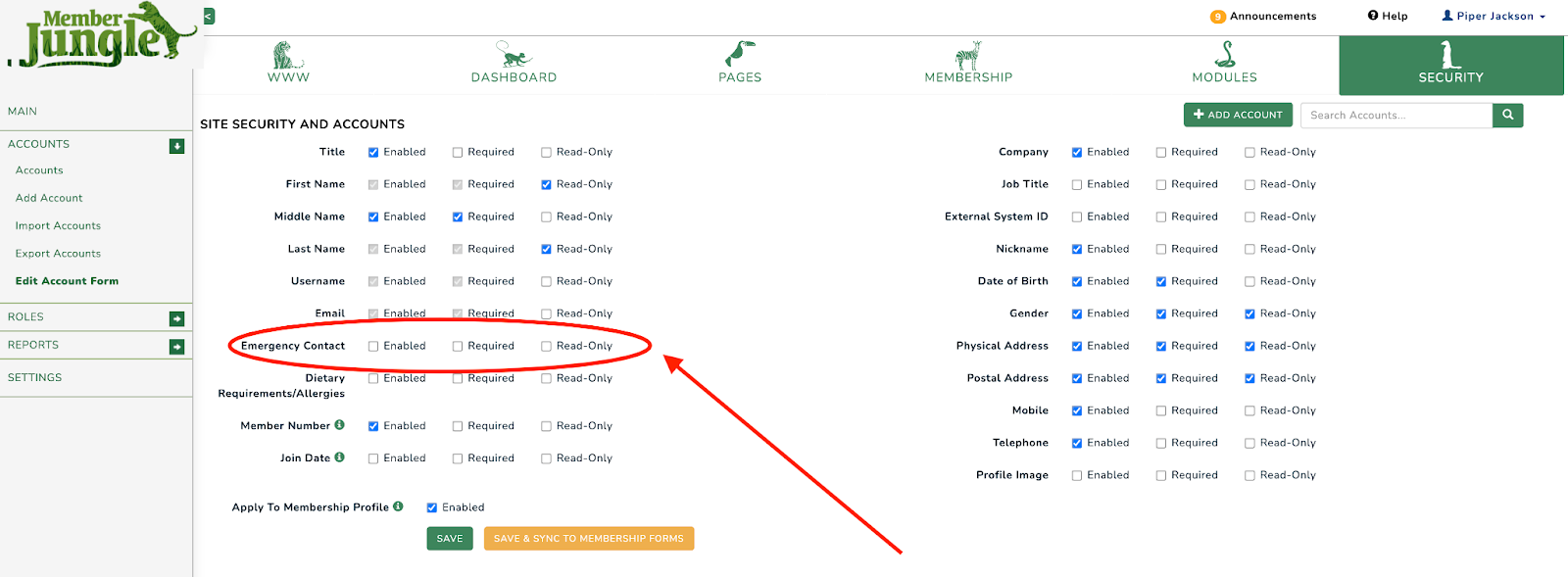Enable the Profile Image field
Screen dimensions: 1568x577
[1077, 475]
